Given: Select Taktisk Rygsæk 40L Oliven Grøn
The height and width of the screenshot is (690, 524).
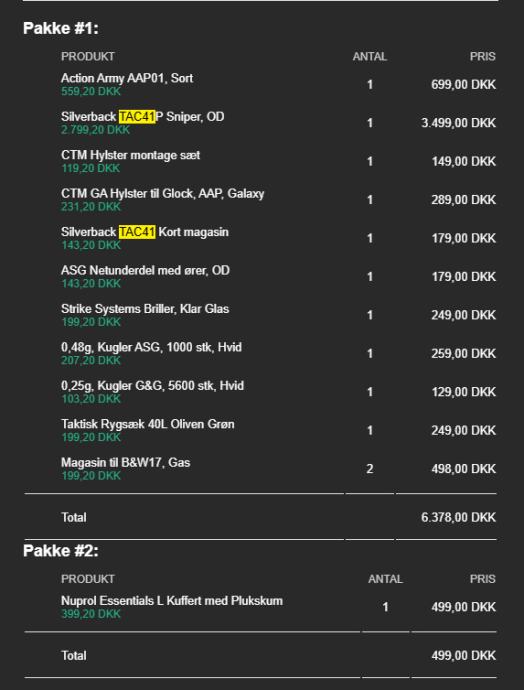Looking at the screenshot, I should 147,424.
